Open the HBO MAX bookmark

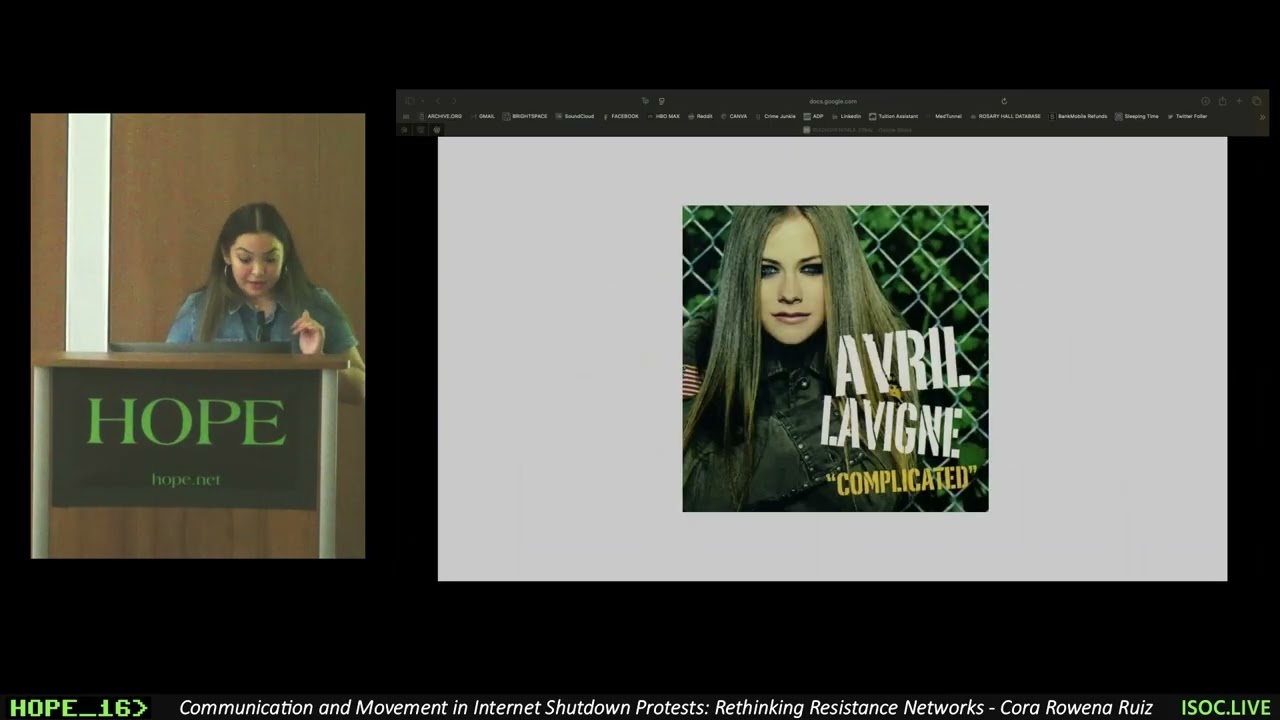pos(664,116)
